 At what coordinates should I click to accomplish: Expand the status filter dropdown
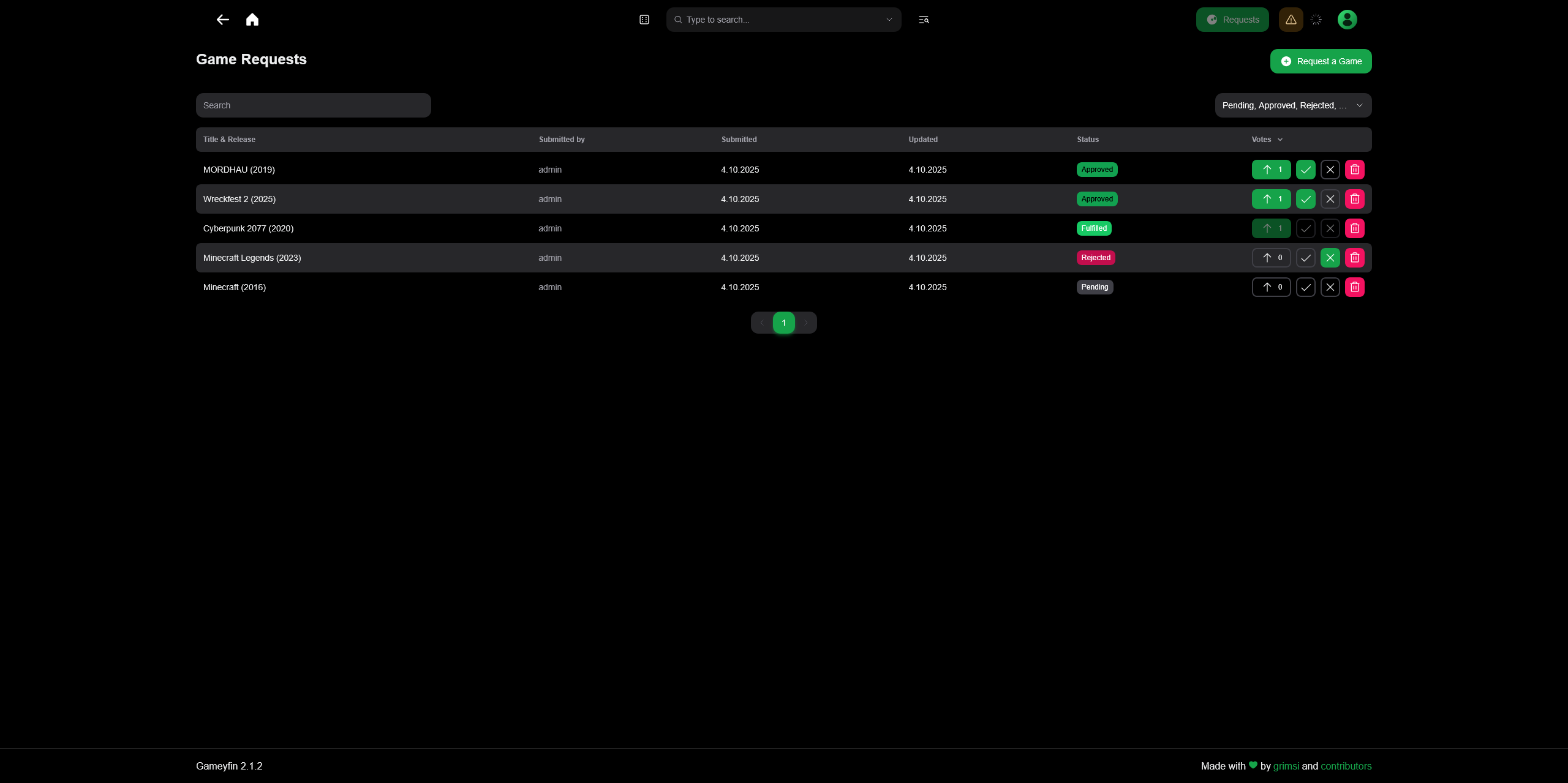pyautogui.click(x=1293, y=105)
